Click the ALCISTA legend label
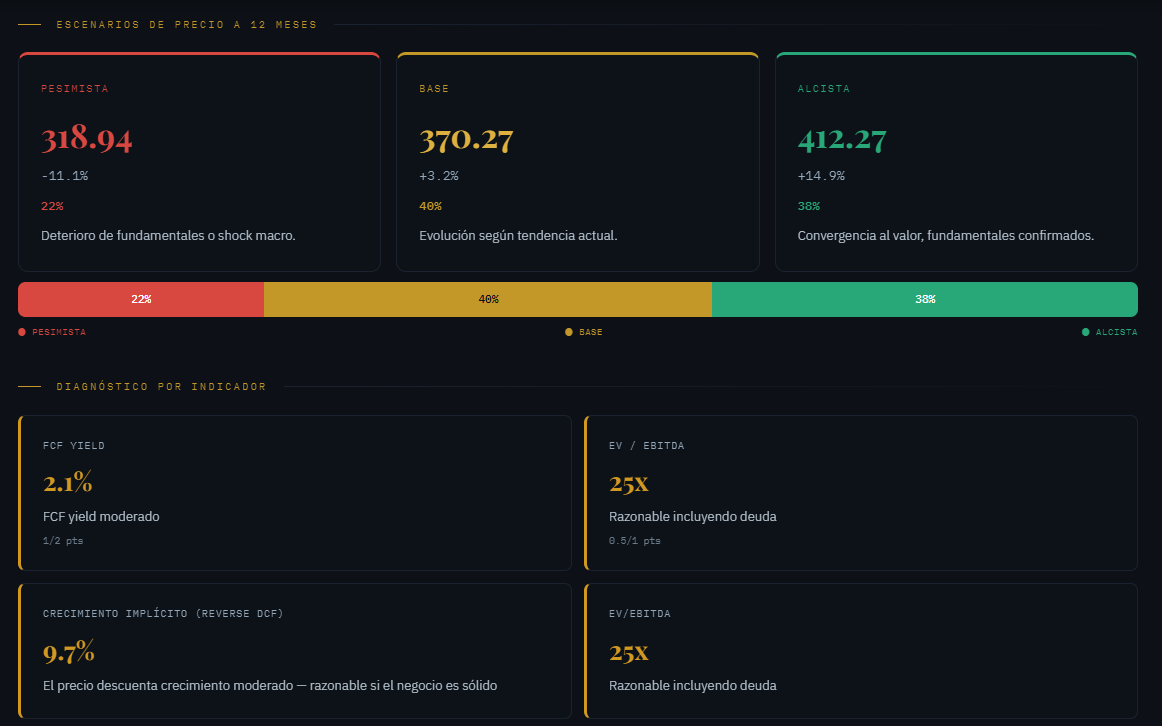The height and width of the screenshot is (726, 1162). coord(1117,332)
